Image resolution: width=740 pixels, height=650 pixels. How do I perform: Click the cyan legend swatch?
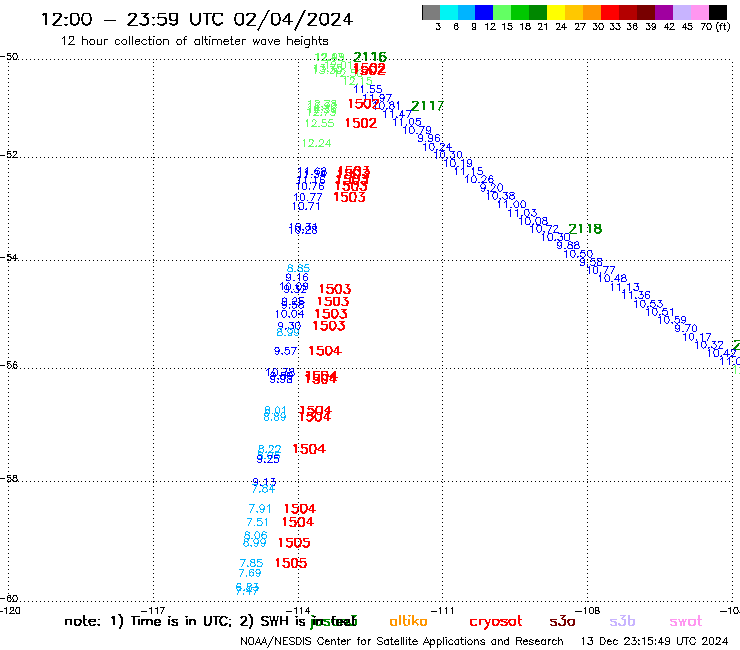pos(448,12)
